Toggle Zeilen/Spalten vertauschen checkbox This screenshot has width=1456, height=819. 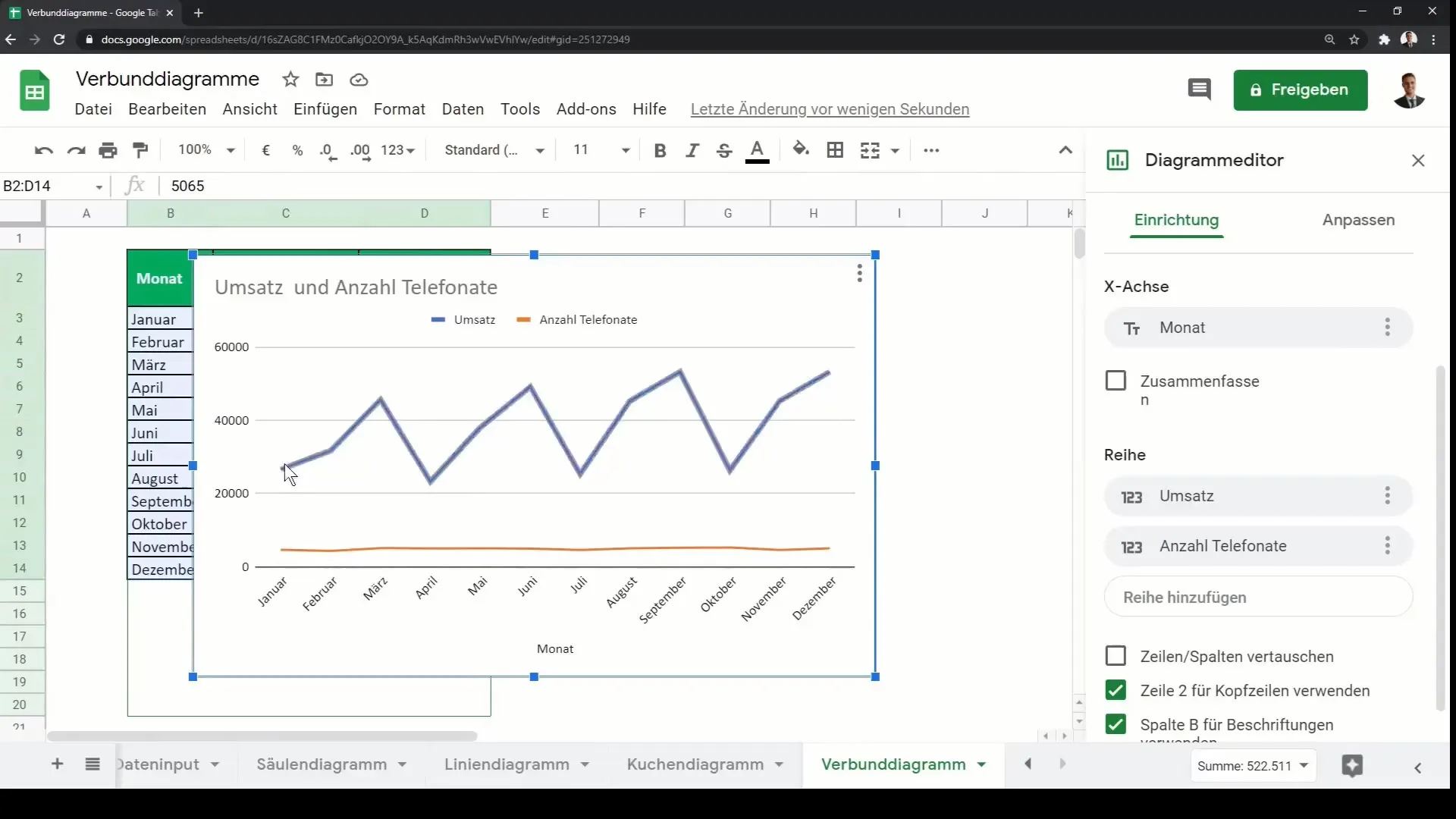(x=1116, y=656)
